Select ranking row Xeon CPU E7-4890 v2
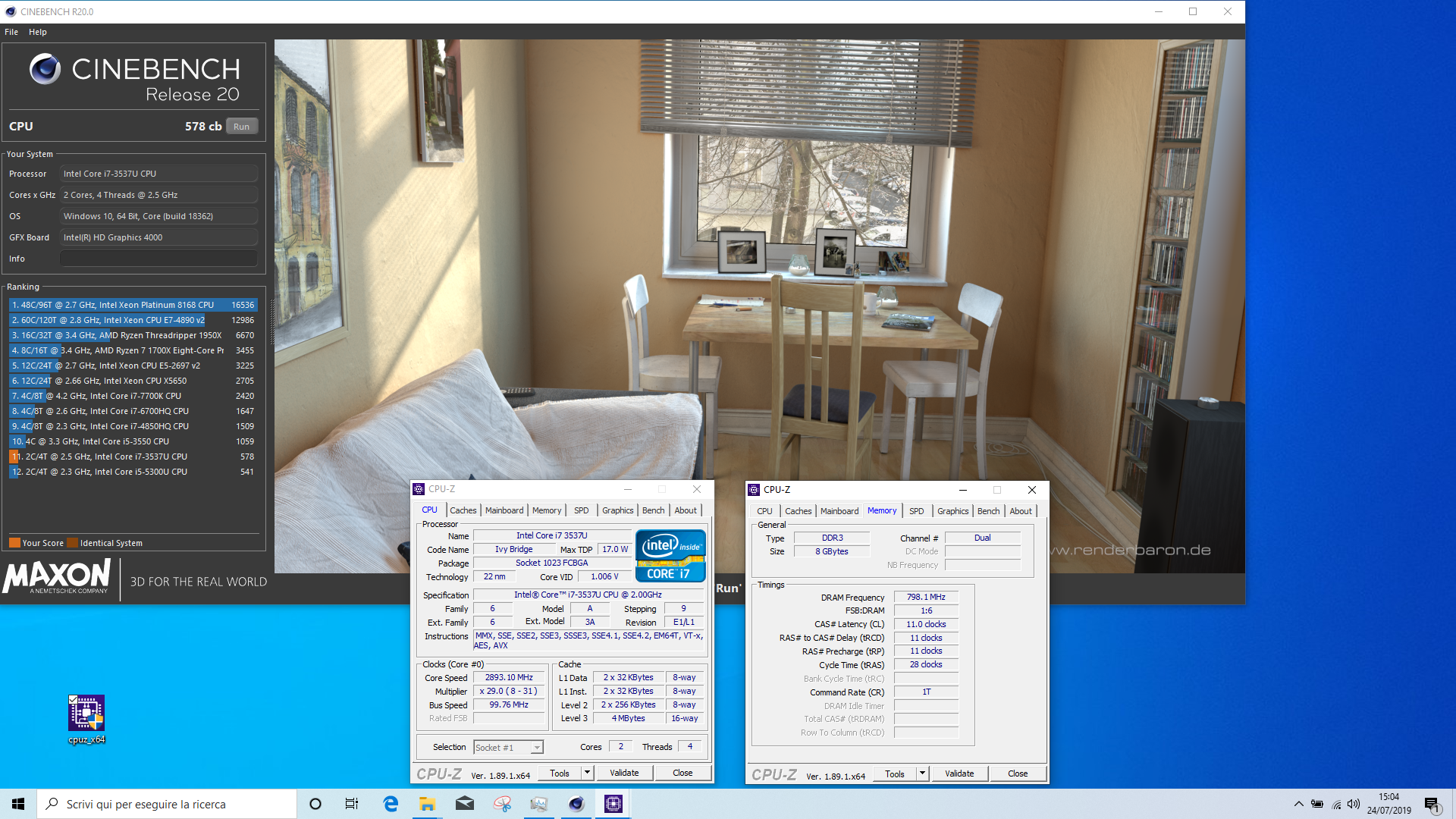 click(133, 320)
